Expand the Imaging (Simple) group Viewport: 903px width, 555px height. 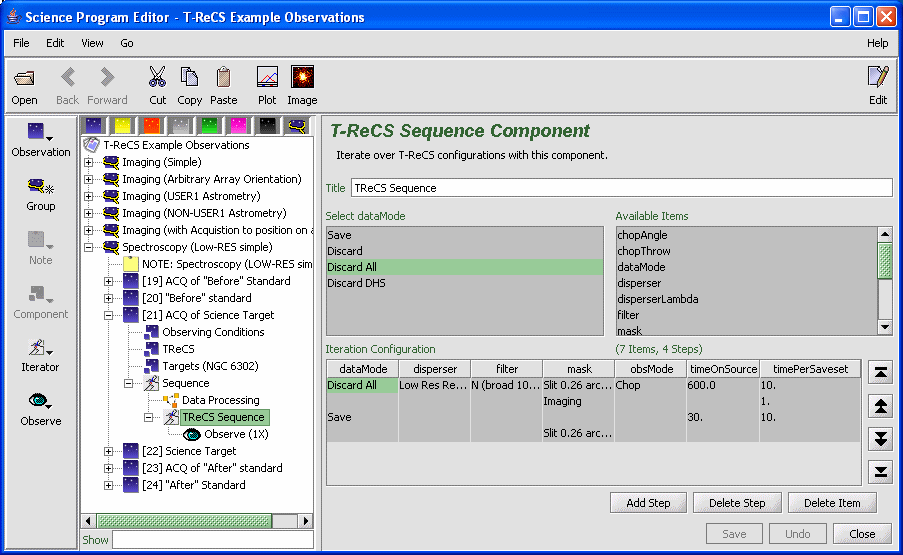(x=89, y=162)
